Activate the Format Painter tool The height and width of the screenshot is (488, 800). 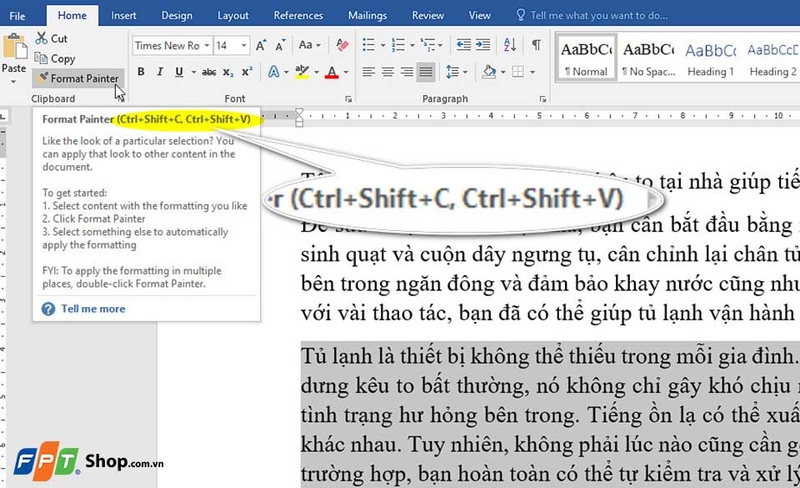pos(78,78)
